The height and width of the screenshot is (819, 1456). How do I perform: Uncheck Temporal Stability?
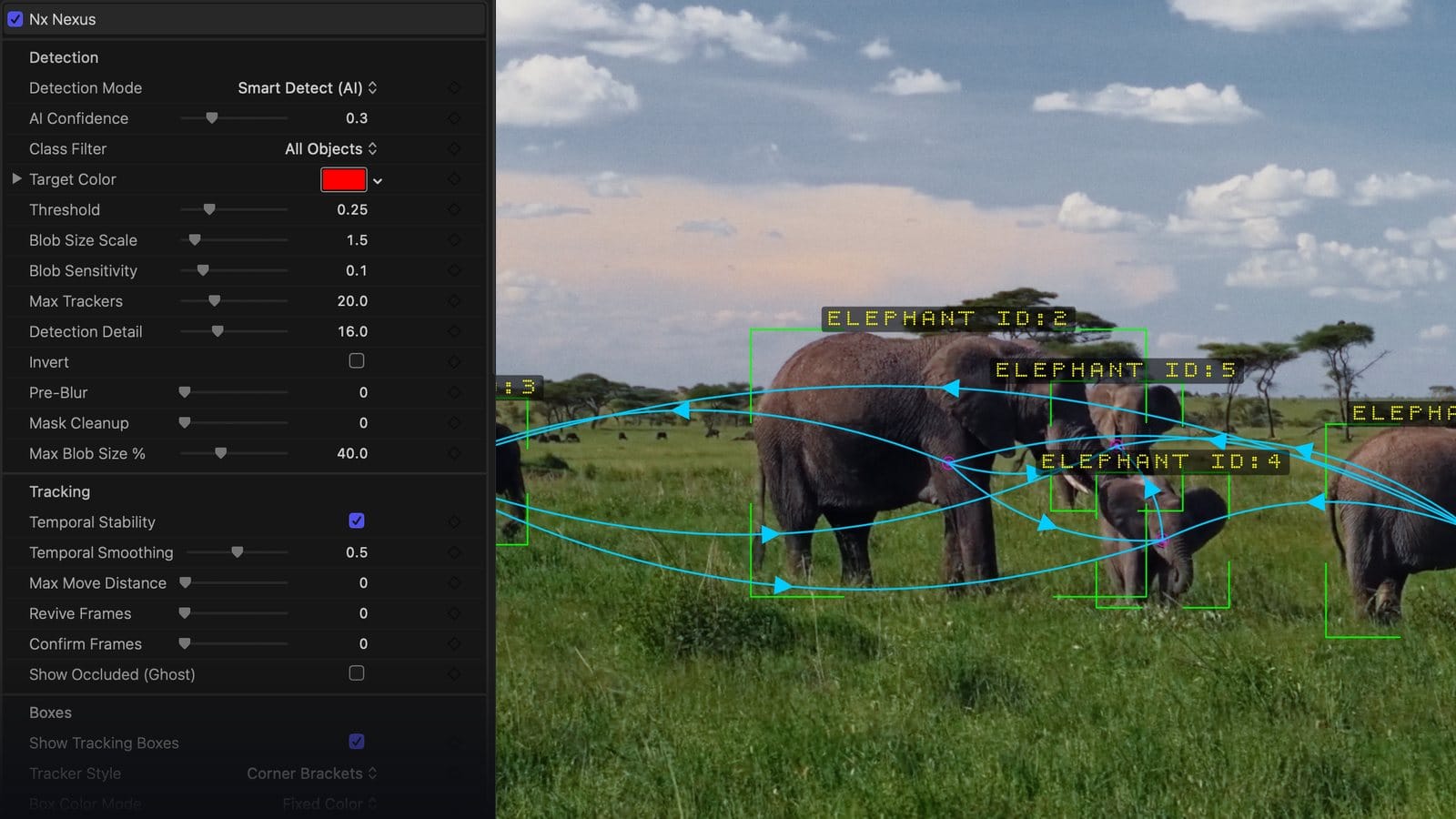coord(357,521)
